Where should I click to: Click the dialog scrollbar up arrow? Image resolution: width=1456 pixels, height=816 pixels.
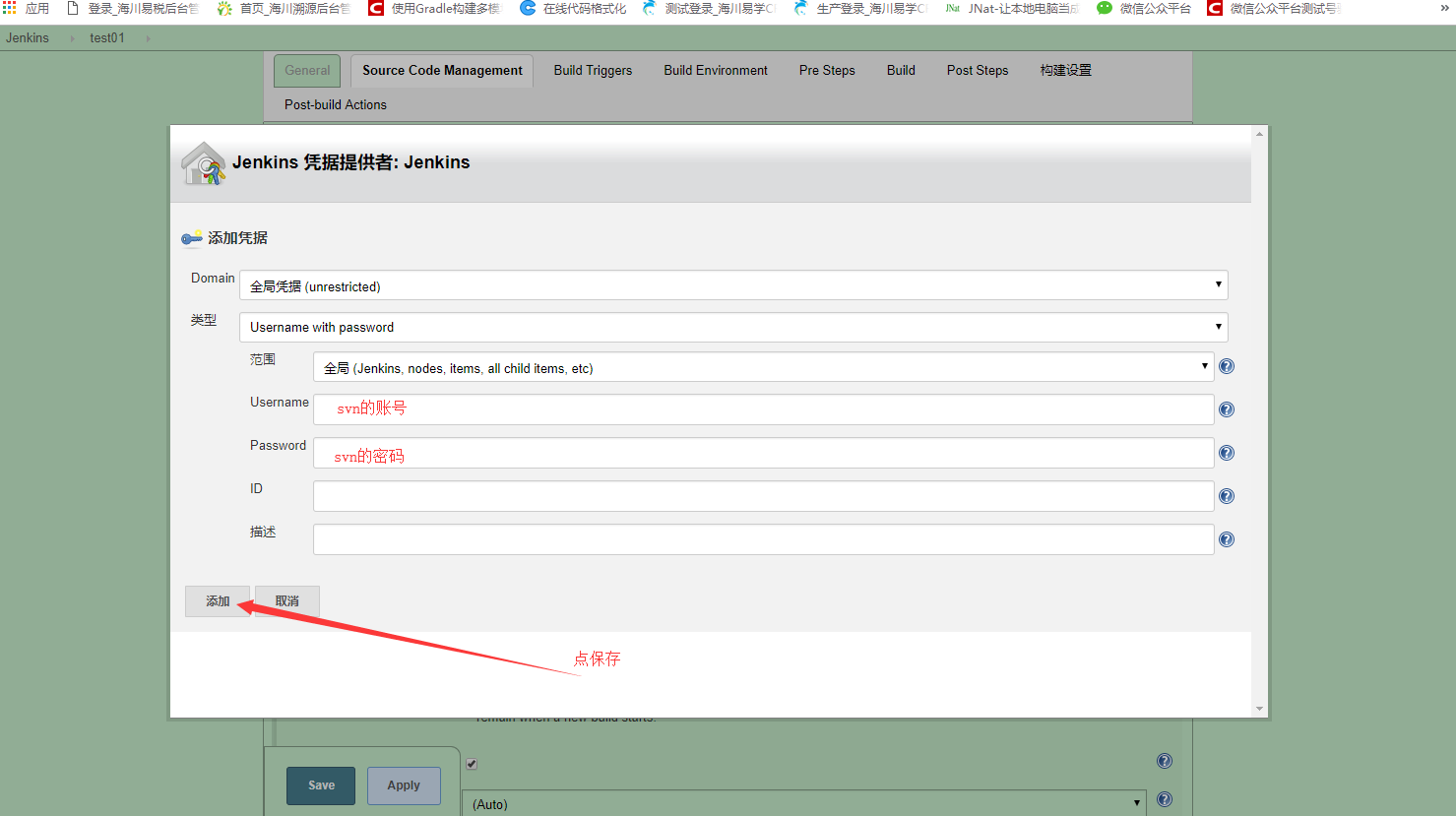point(1259,134)
